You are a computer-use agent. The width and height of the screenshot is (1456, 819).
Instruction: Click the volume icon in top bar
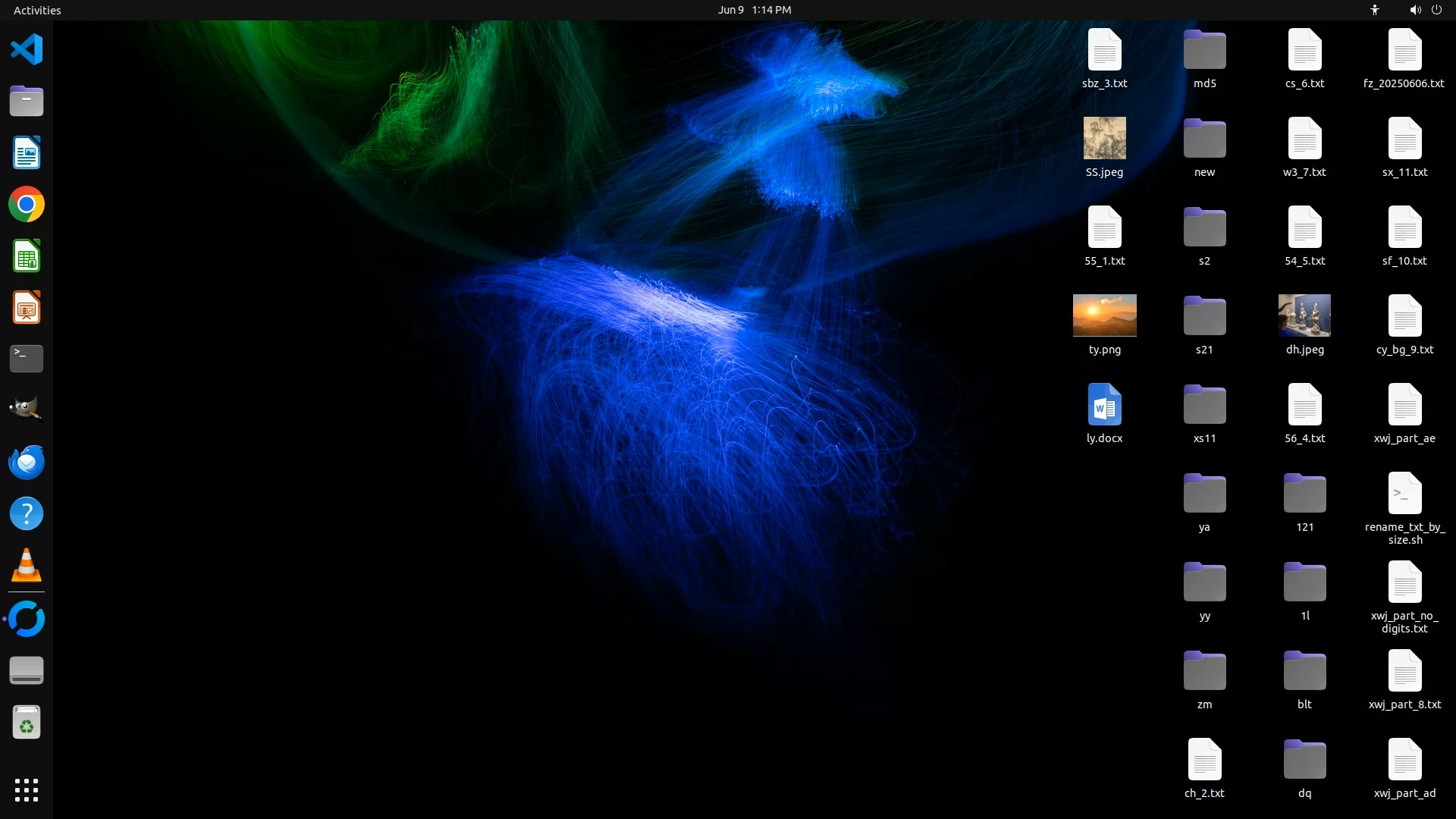[1414, 10]
